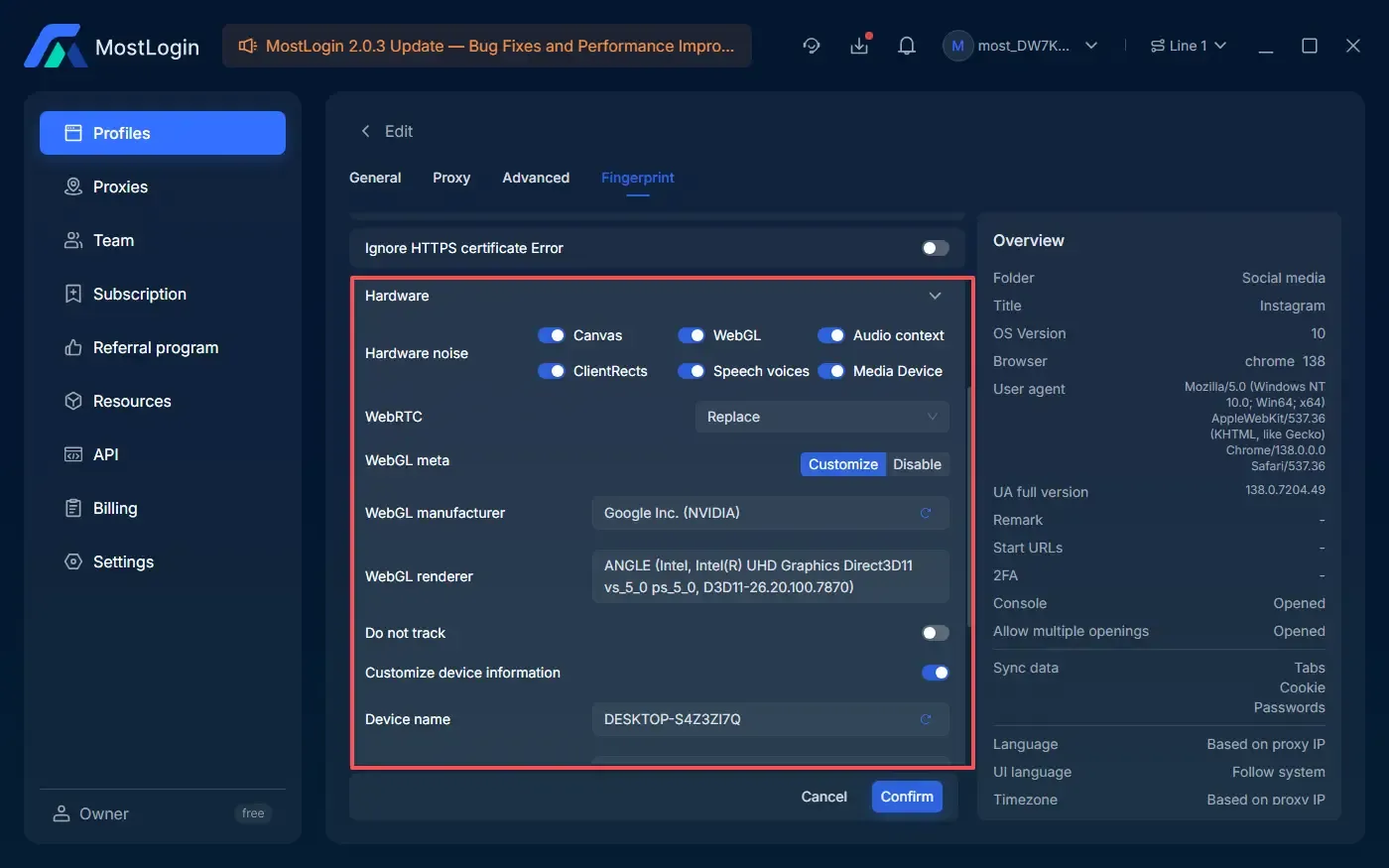Viewport: 1389px width, 868px height.
Task: Click the account name most_DW7K...
Action: click(1024, 46)
